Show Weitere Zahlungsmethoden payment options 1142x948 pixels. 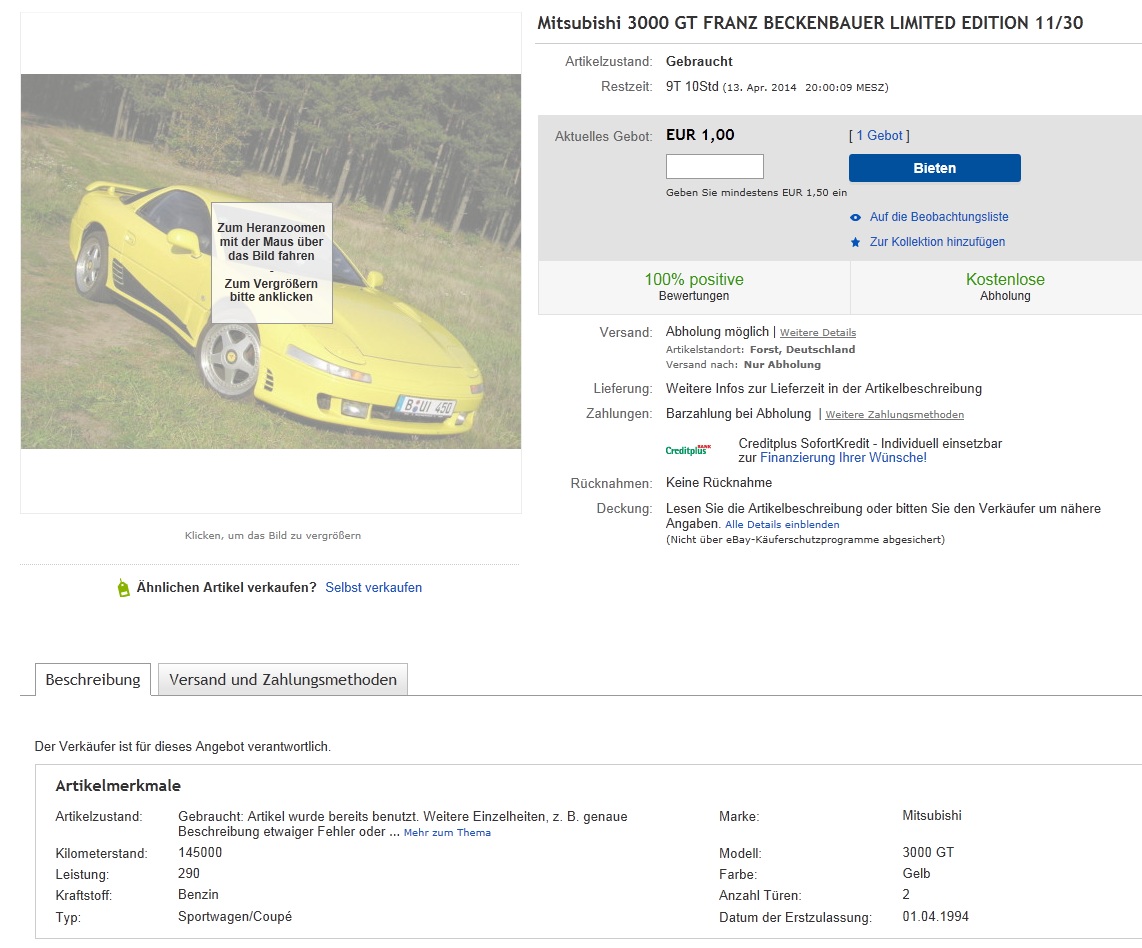[894, 415]
